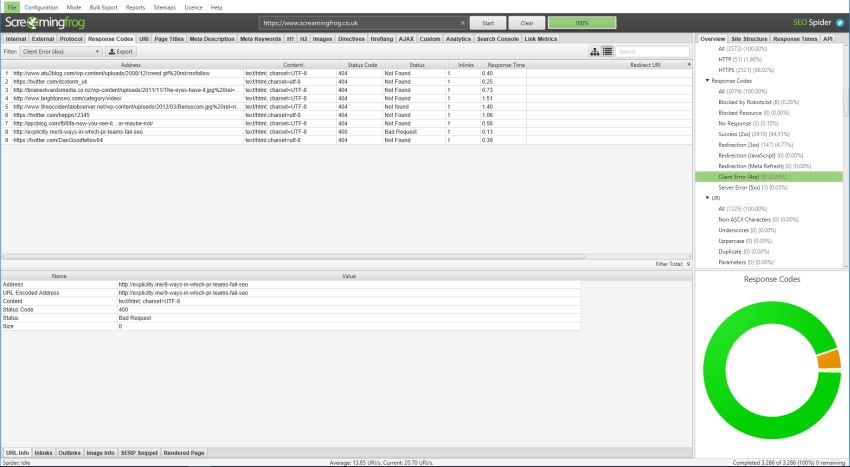The height and width of the screenshot is (467, 850).
Task: Open the tree view icon
Action: [x=595, y=52]
